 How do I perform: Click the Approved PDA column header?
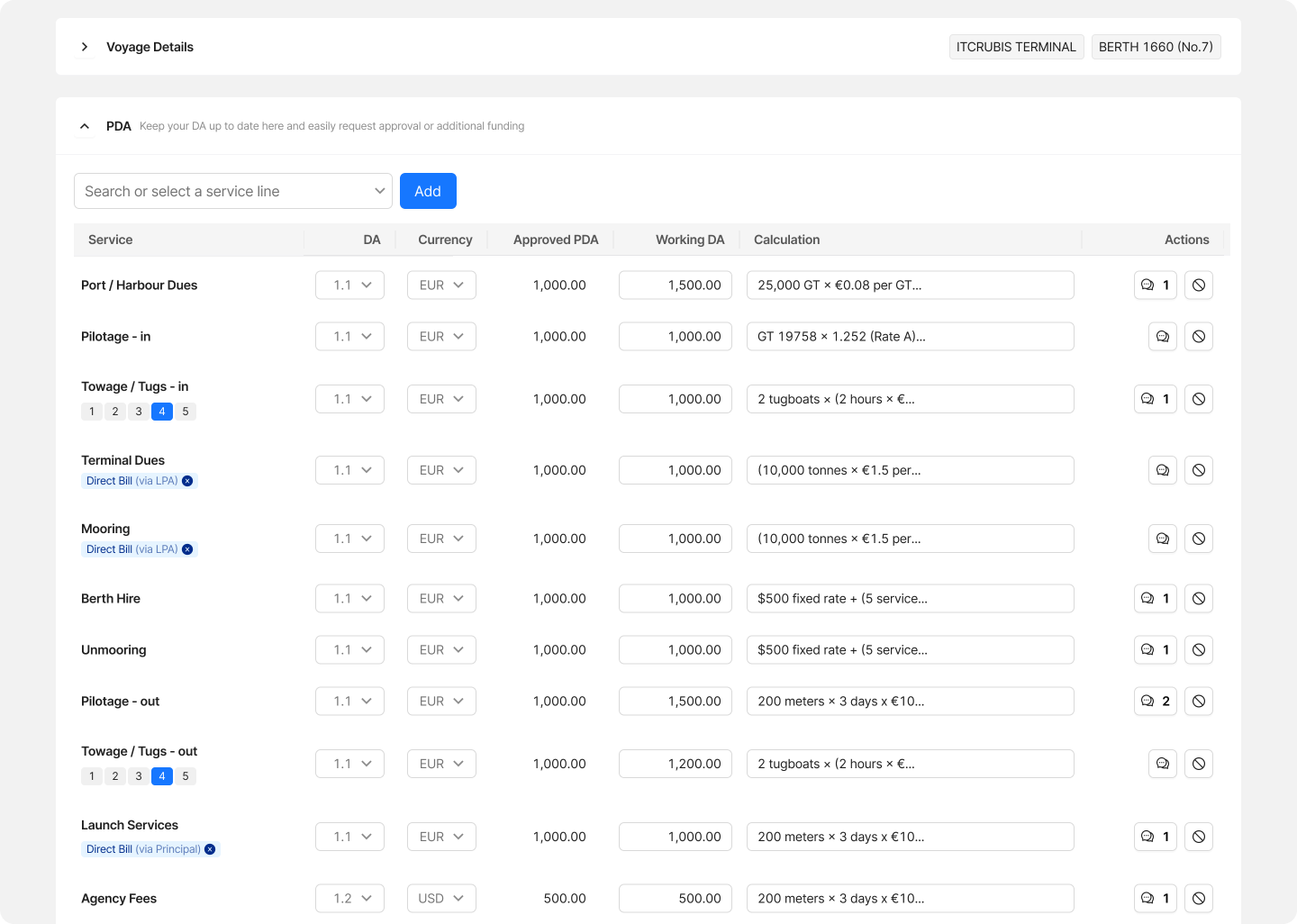(556, 240)
